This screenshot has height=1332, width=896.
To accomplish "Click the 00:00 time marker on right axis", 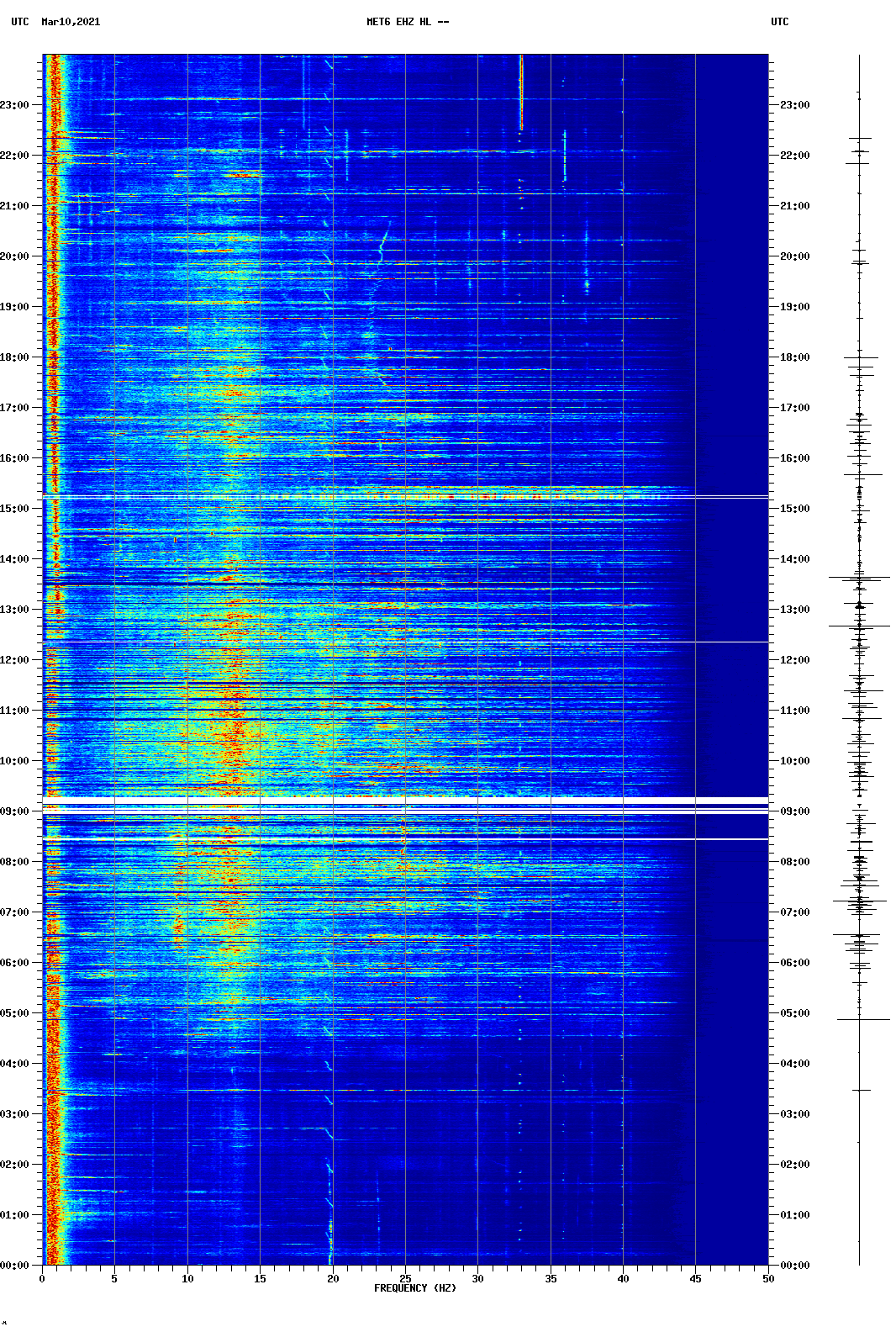I will [x=794, y=1266].
